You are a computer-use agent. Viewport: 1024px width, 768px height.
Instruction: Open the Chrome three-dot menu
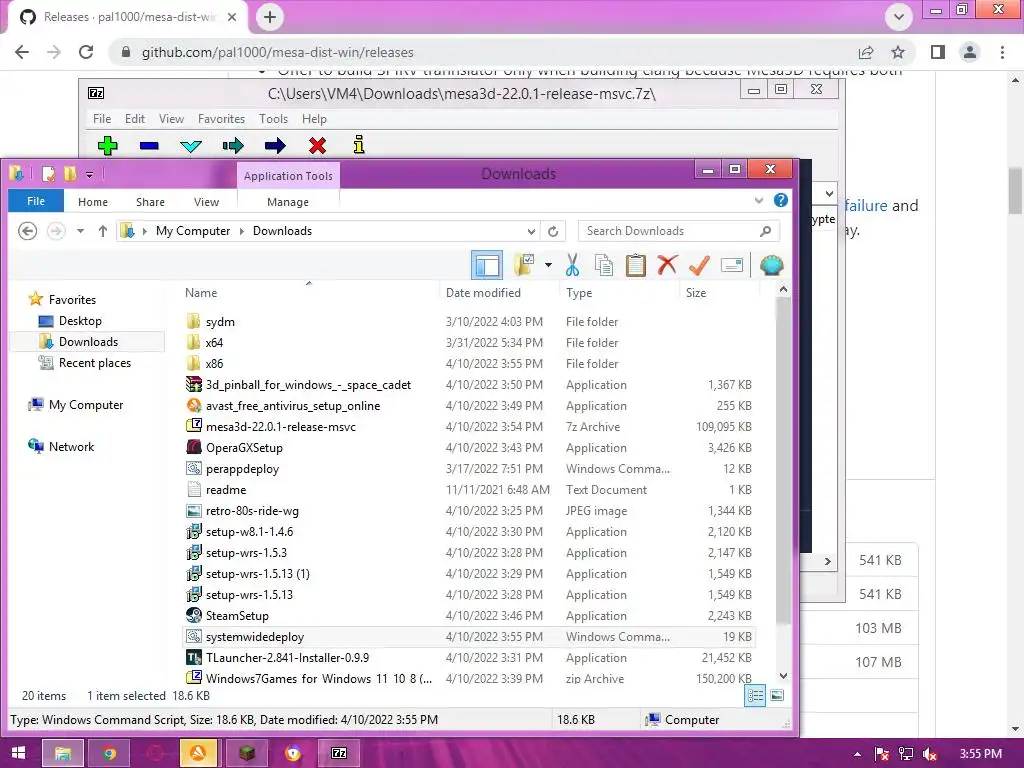pyautogui.click(x=1002, y=52)
